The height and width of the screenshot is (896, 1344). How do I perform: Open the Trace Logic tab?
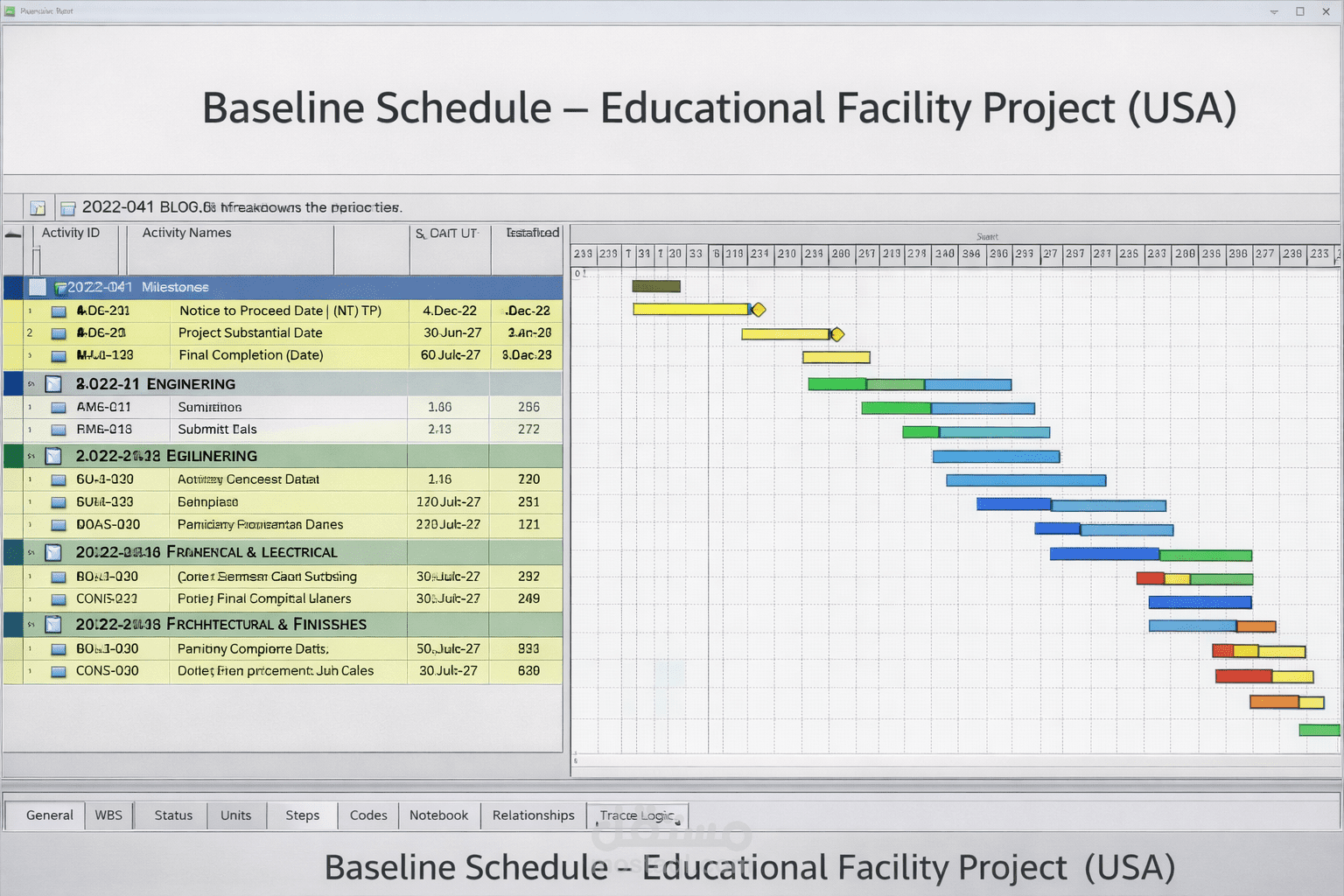[x=637, y=815]
